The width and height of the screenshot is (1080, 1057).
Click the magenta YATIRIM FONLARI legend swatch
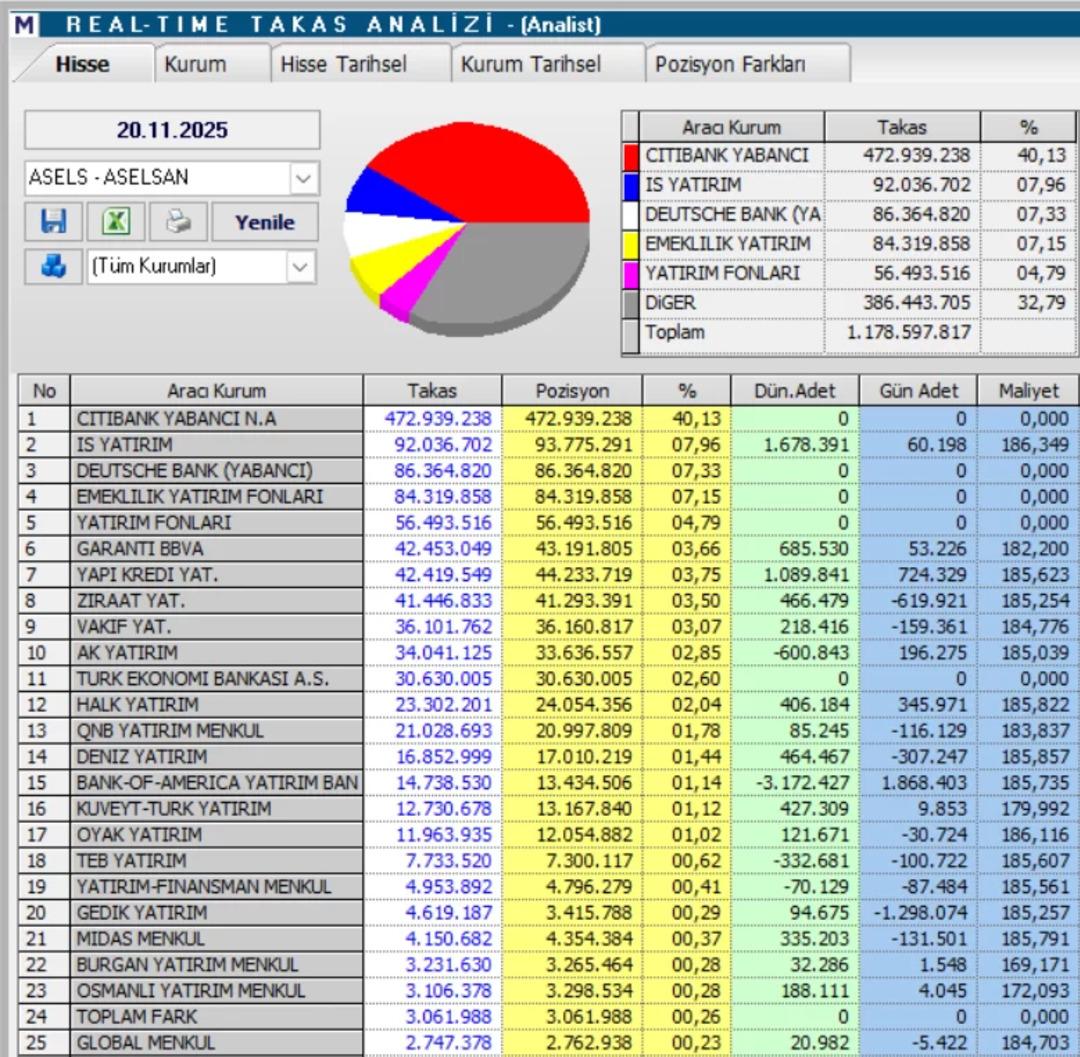click(632, 271)
